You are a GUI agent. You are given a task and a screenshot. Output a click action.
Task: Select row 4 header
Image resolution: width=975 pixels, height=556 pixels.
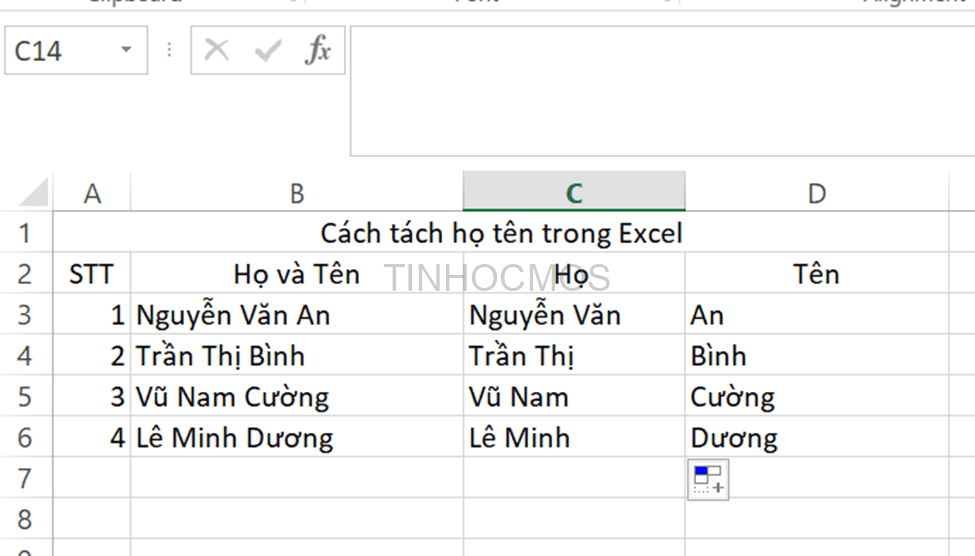[25, 355]
